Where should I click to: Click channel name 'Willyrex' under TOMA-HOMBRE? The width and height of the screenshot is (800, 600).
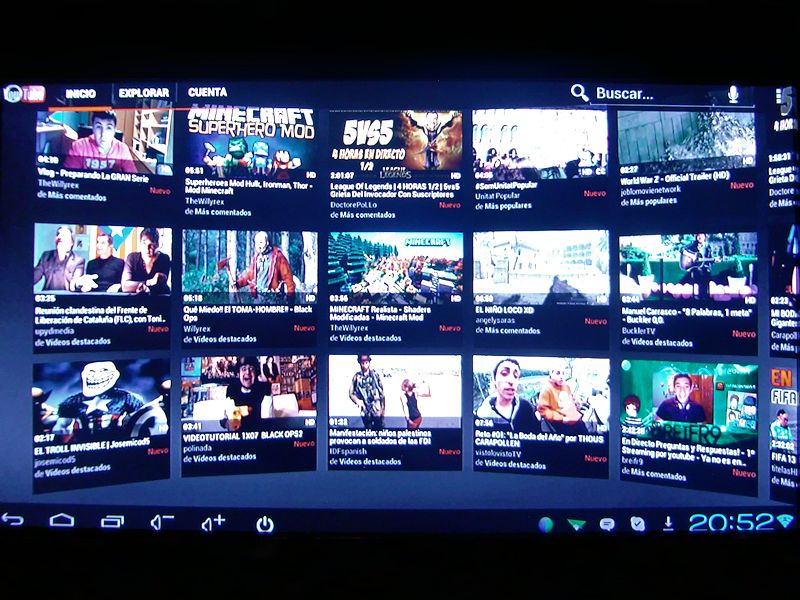pos(197,329)
